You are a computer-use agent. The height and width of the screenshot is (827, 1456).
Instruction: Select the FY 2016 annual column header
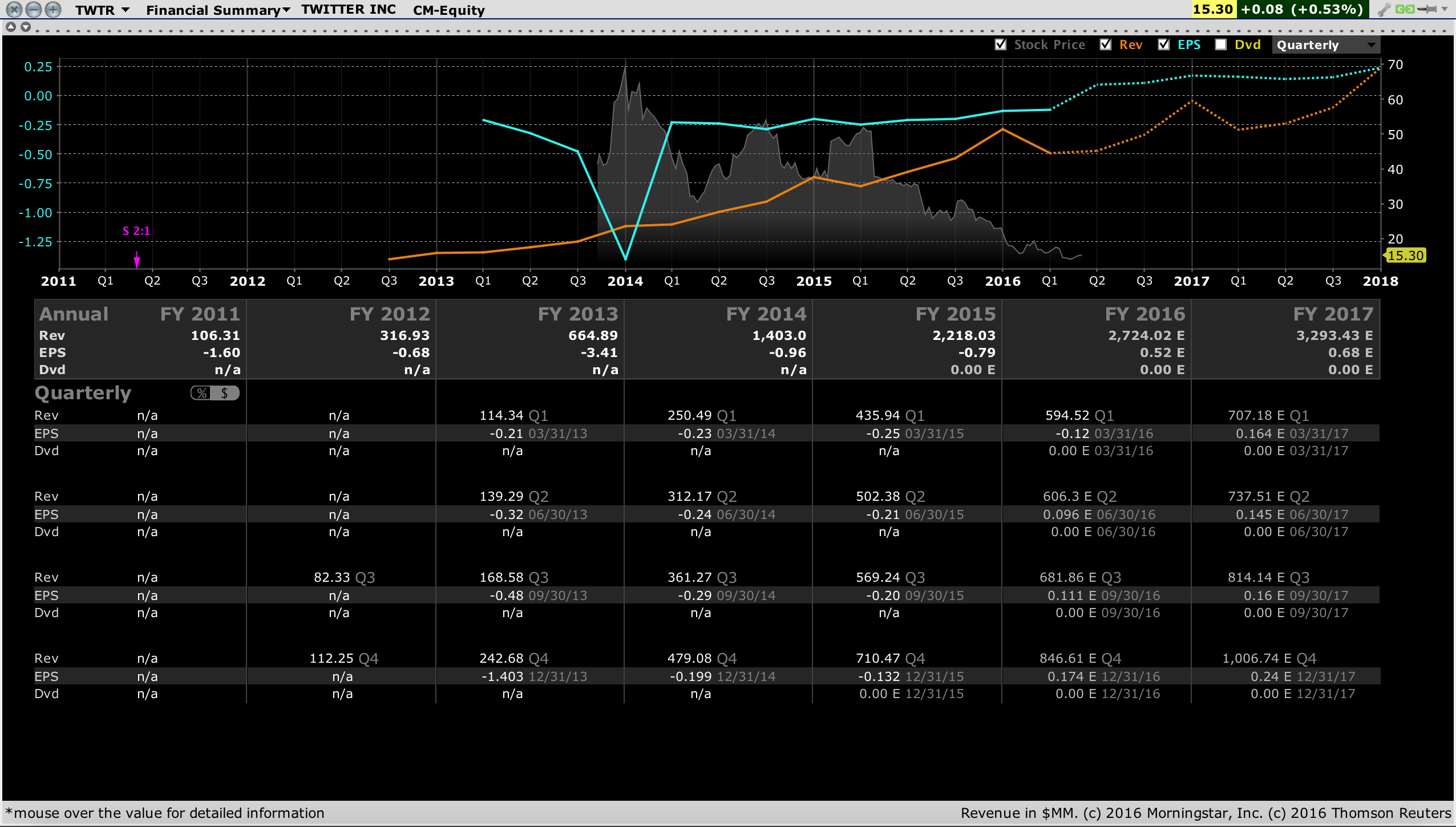click(1144, 314)
